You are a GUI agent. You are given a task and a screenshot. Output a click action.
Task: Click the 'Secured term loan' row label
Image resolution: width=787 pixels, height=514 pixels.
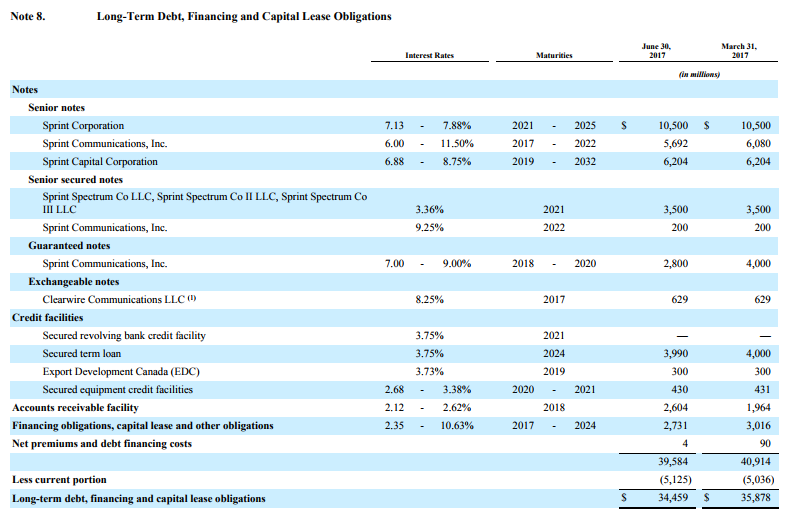pos(82,354)
